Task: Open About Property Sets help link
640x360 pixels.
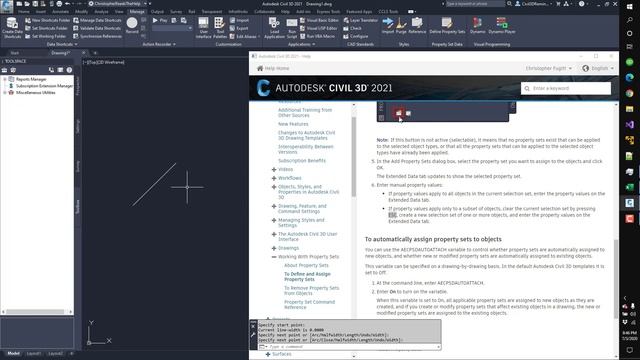Action: [x=306, y=265]
